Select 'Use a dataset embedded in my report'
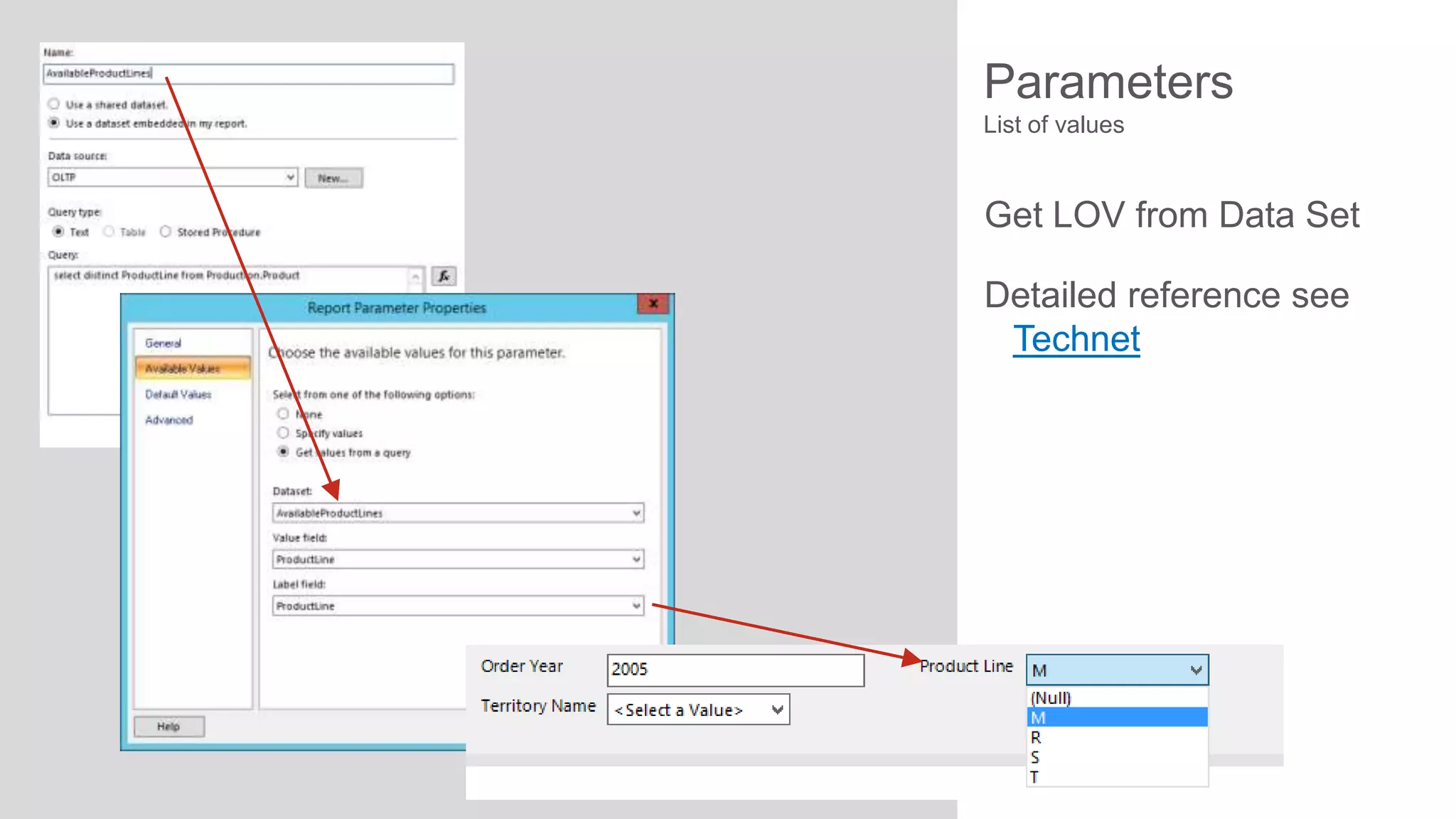Viewport: 1456px width, 819px height. click(54, 122)
